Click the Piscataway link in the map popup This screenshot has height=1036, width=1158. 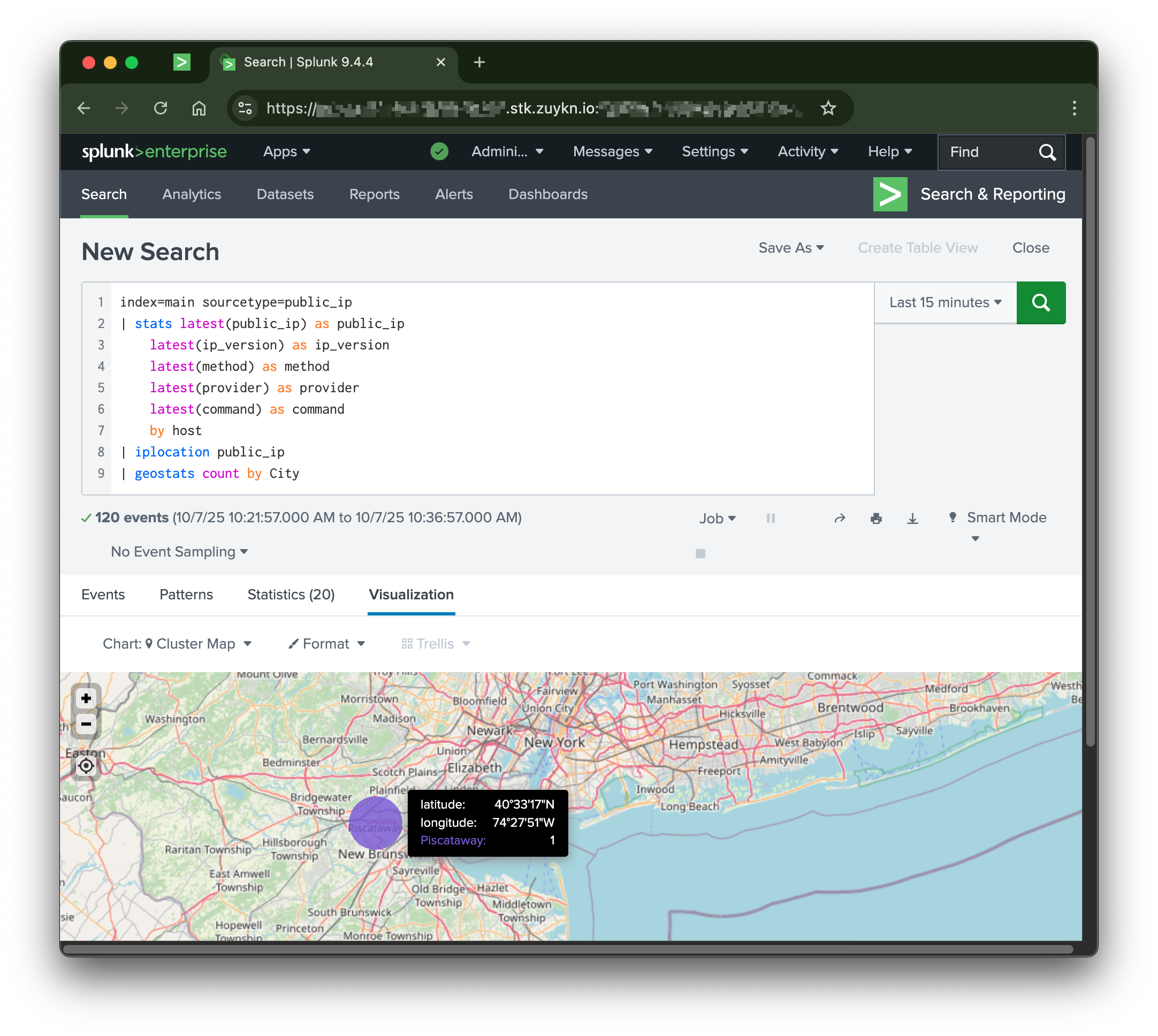pyautogui.click(x=452, y=840)
